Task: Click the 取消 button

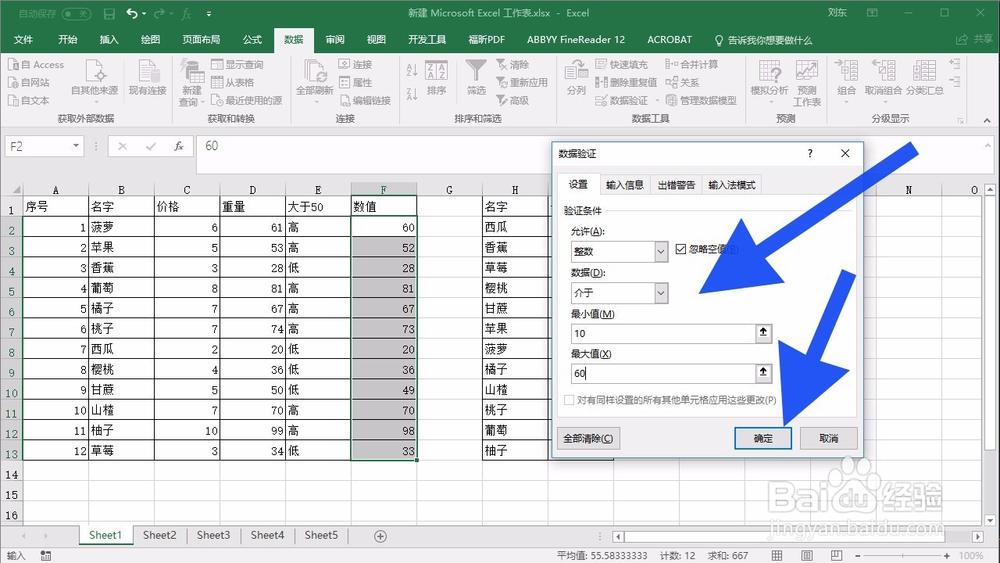Action: tap(828, 438)
